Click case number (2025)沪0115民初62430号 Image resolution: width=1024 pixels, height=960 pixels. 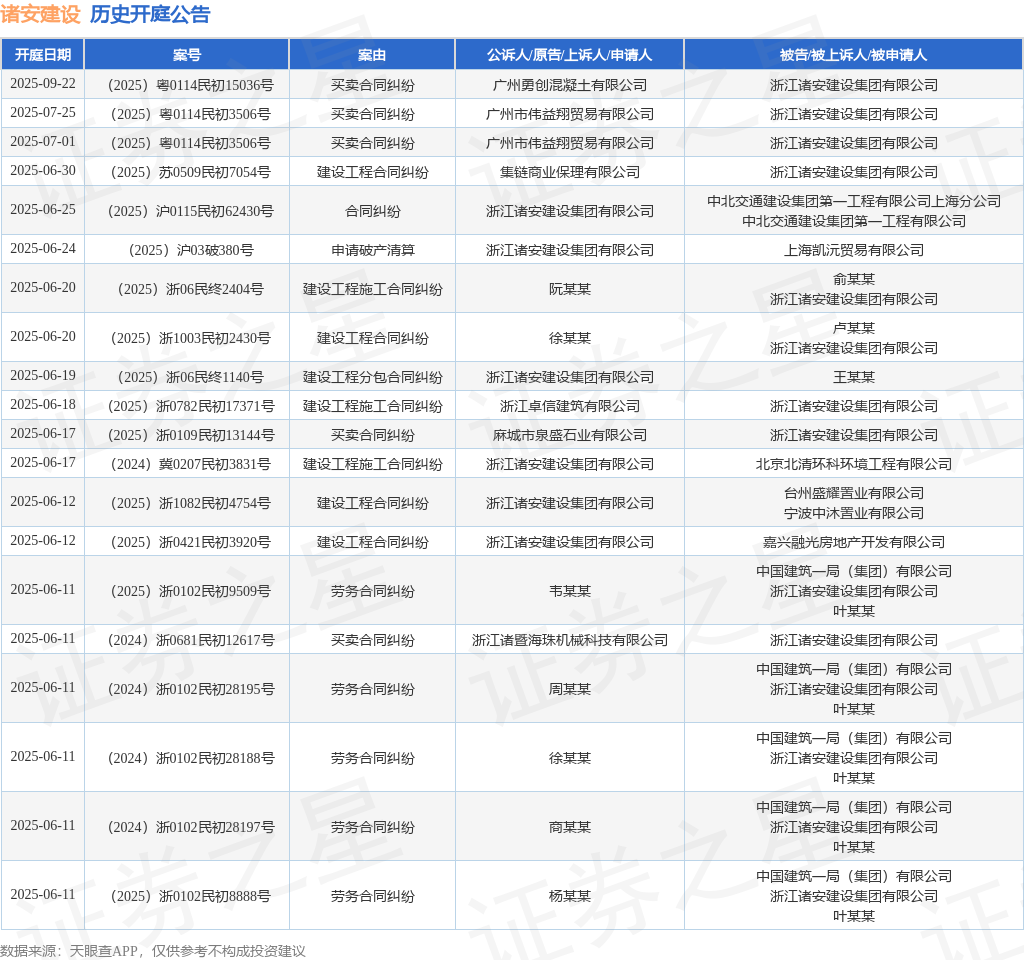pos(190,211)
